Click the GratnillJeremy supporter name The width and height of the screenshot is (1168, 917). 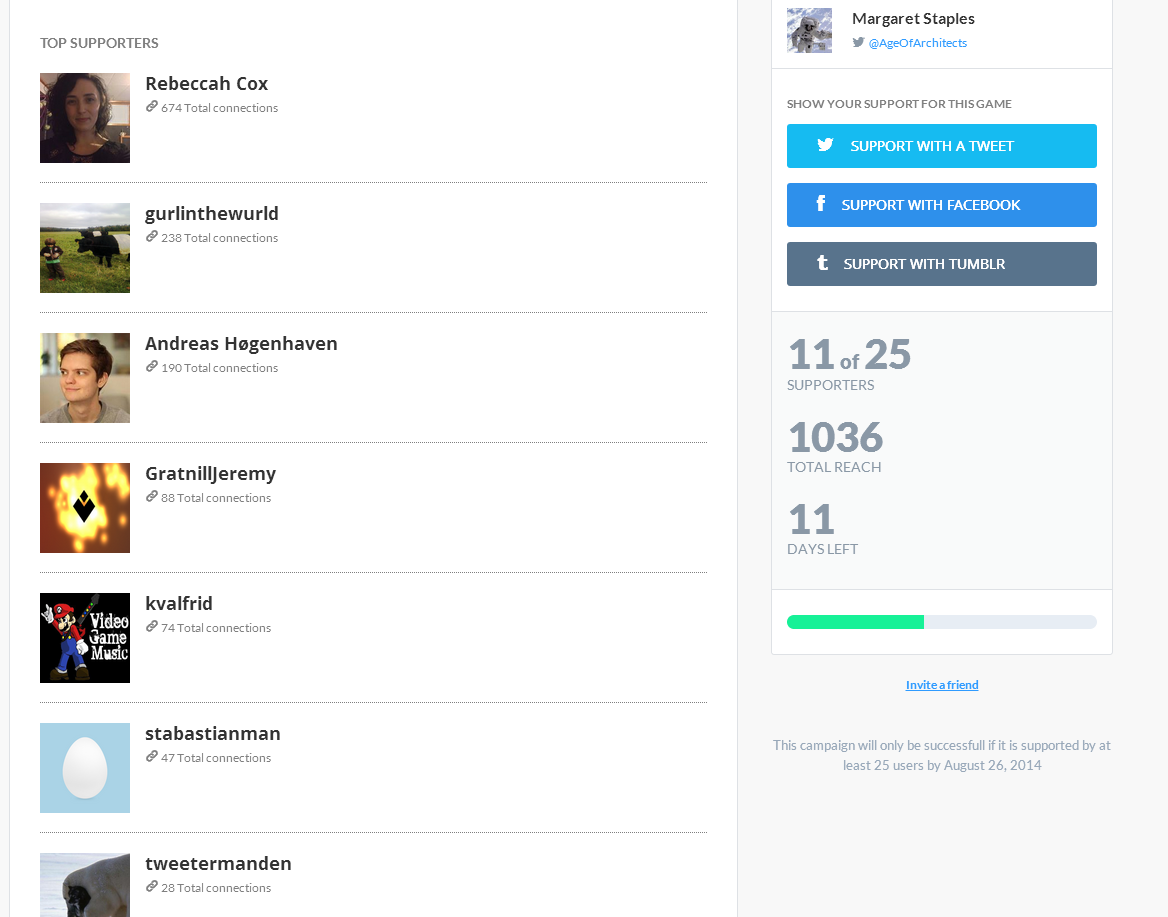pyautogui.click(x=211, y=474)
